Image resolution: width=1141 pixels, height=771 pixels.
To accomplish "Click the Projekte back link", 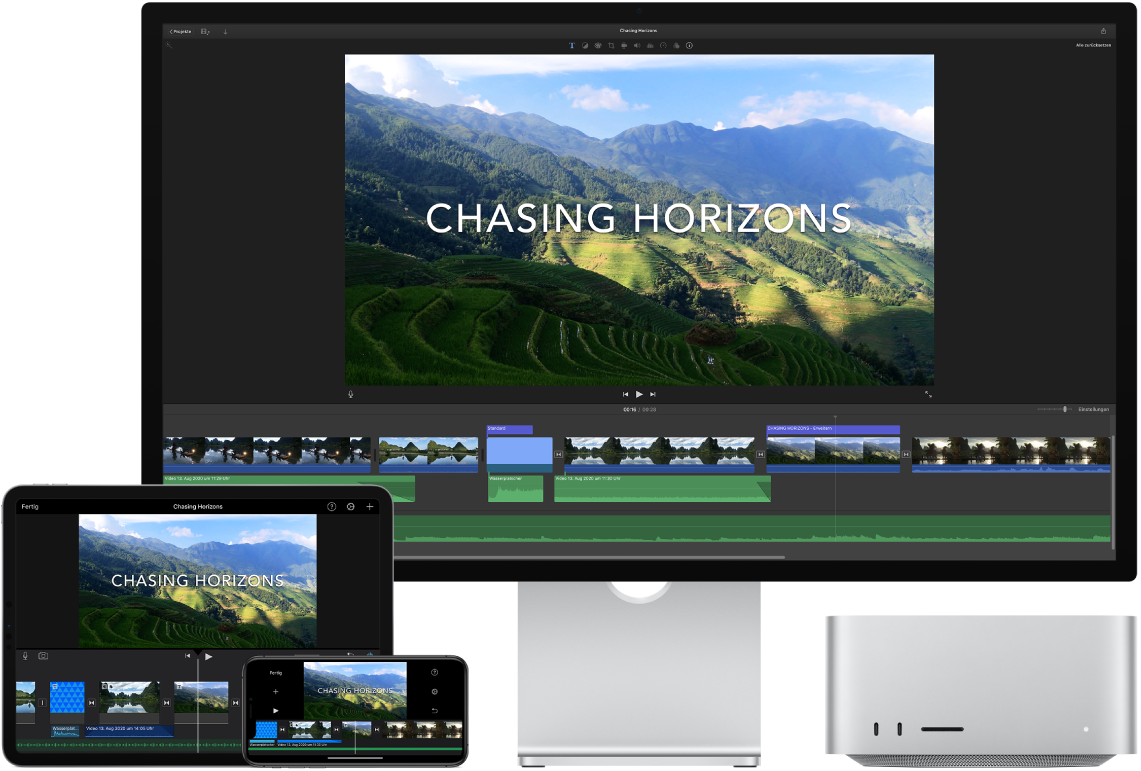I will point(181,30).
